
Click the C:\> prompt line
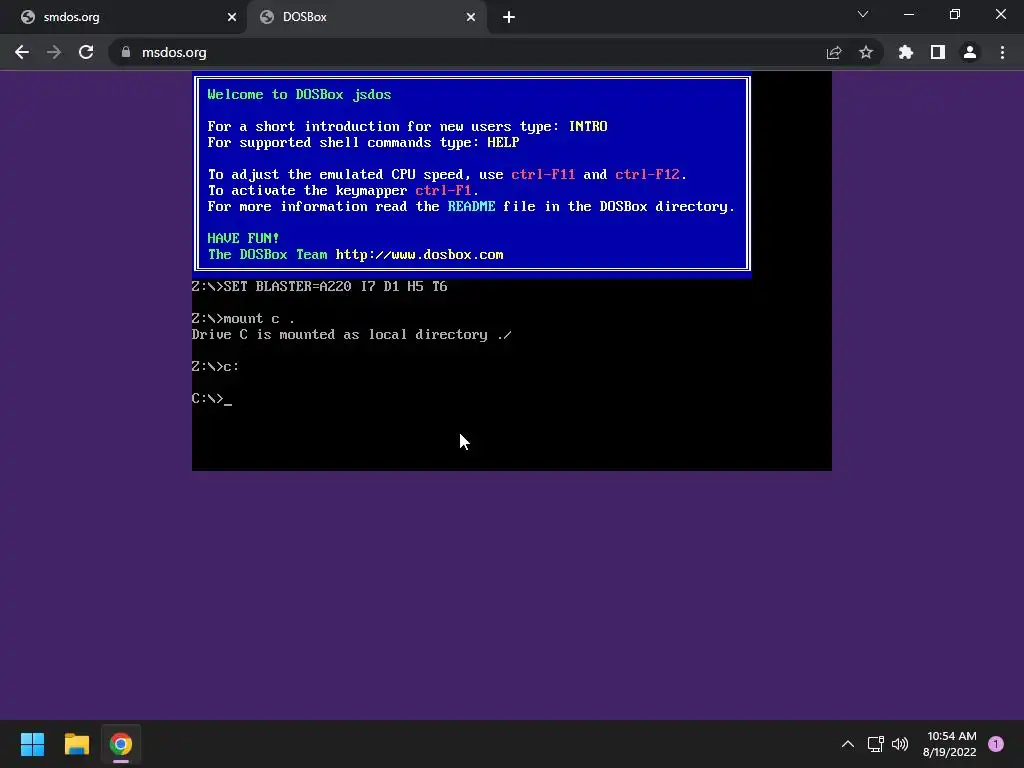(x=212, y=398)
